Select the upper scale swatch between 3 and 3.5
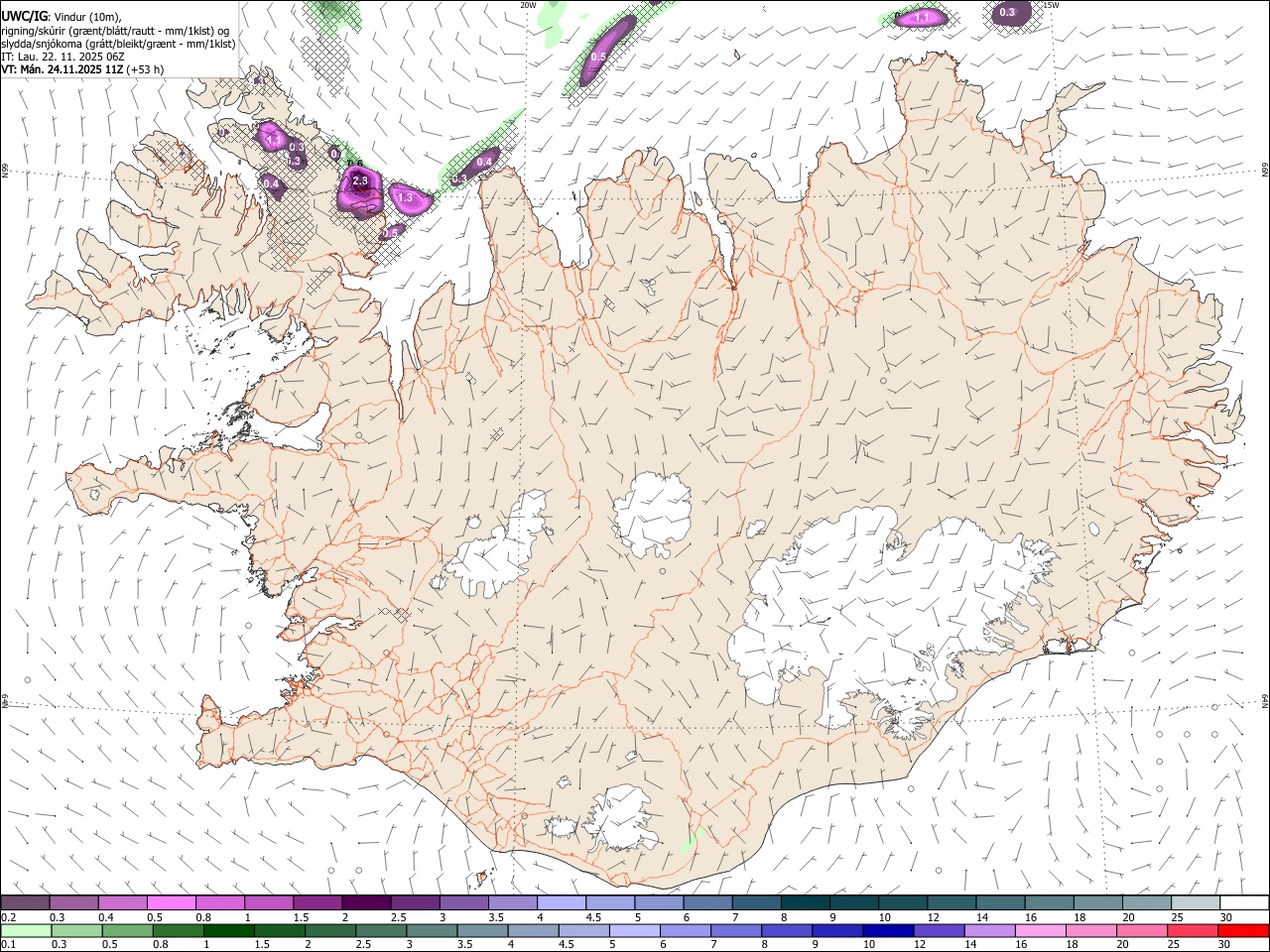The width and height of the screenshot is (1270, 952). tap(463, 902)
